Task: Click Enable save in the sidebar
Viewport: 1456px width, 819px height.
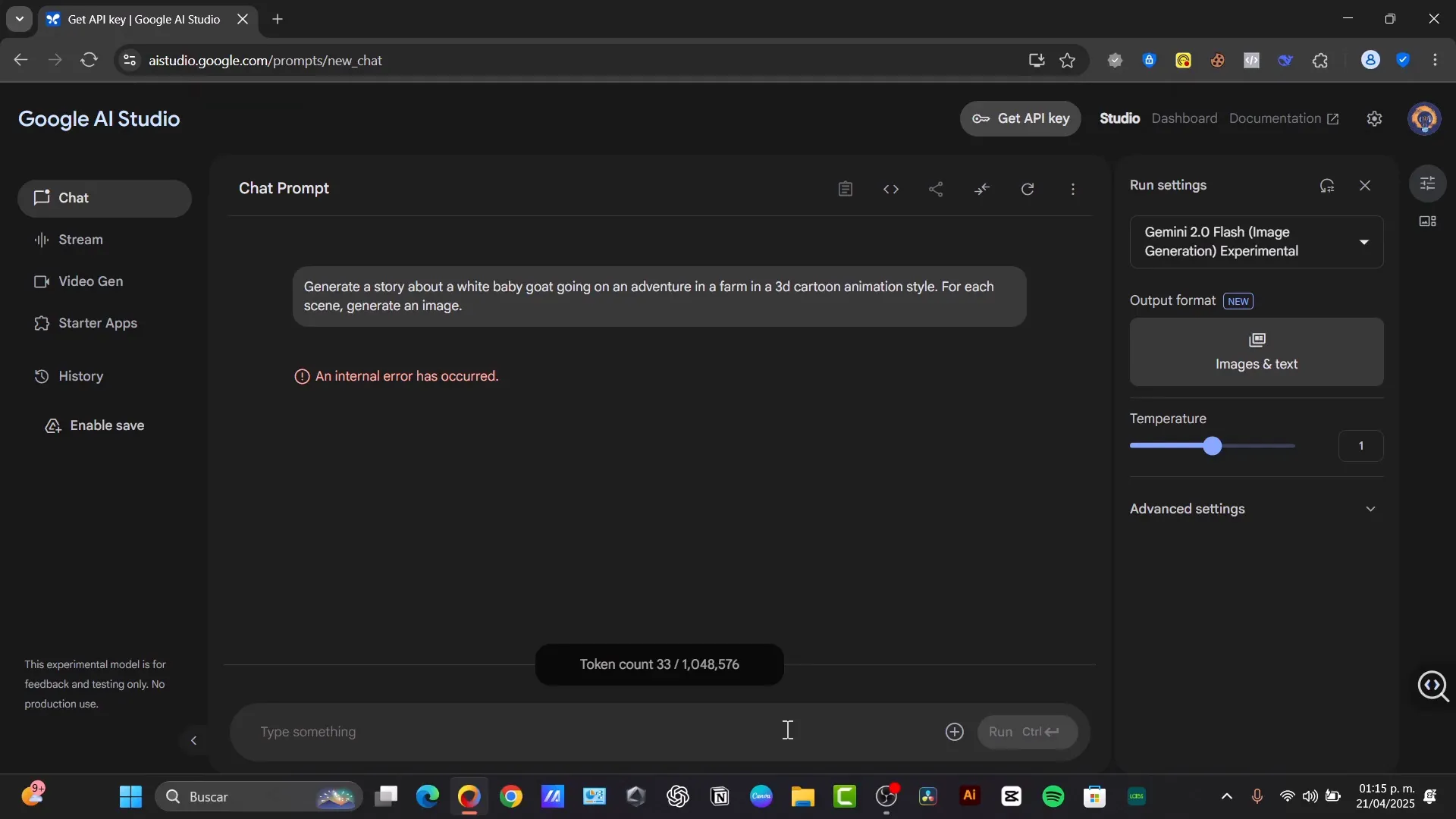Action: point(106,425)
